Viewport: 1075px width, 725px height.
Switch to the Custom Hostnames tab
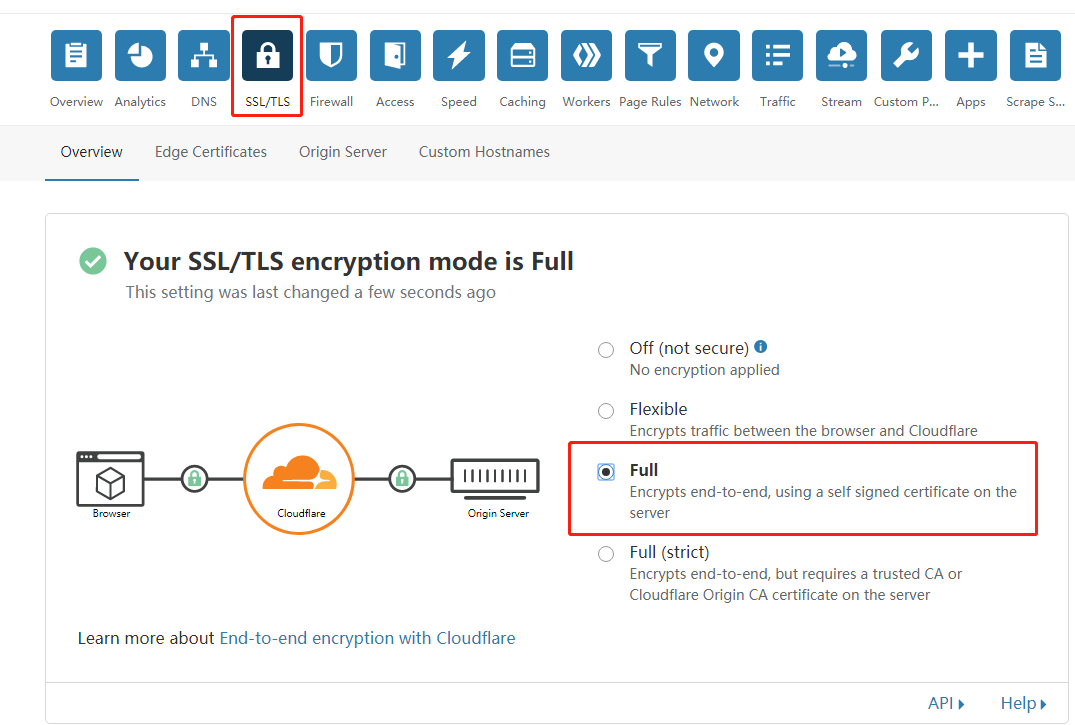tap(484, 152)
